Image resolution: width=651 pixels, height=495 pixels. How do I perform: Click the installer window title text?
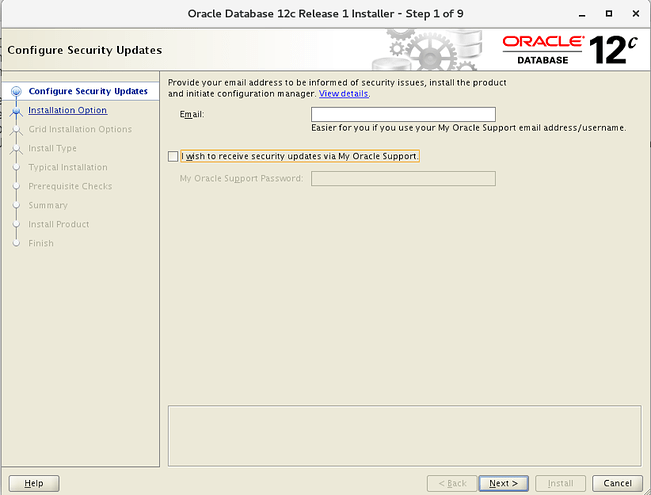(x=325, y=14)
